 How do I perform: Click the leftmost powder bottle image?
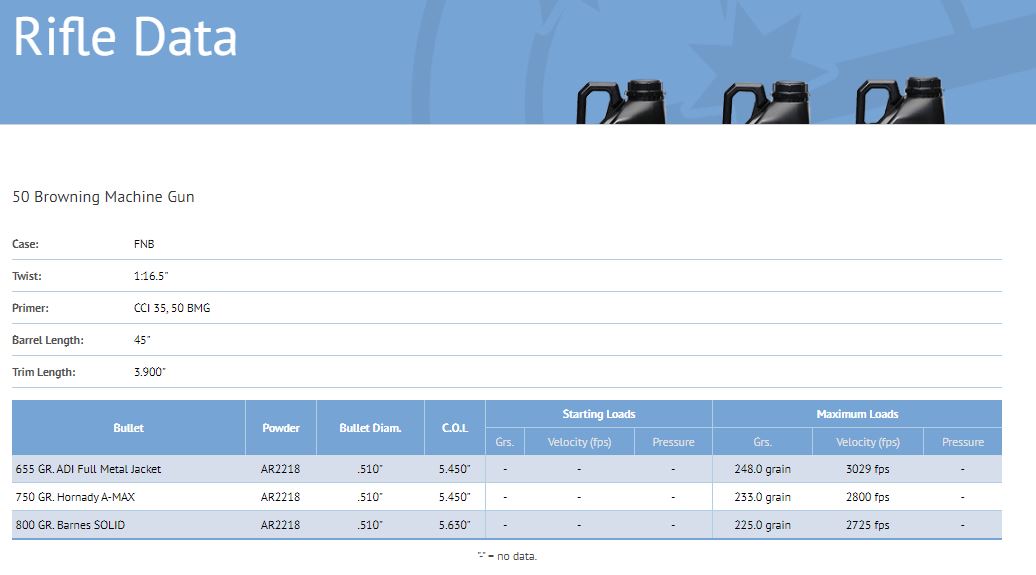point(621,102)
